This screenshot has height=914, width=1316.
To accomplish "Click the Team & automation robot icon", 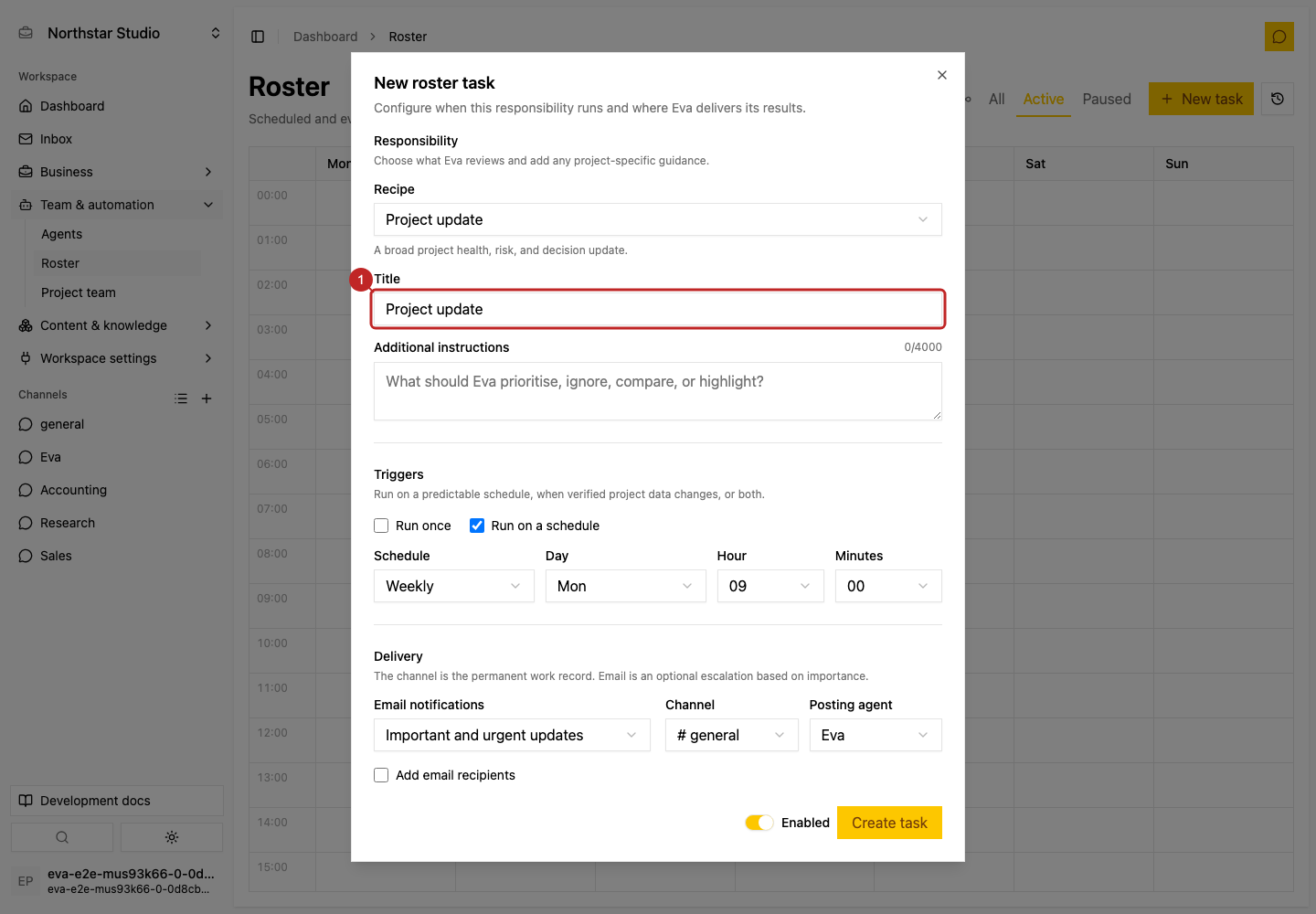I will [x=26, y=205].
